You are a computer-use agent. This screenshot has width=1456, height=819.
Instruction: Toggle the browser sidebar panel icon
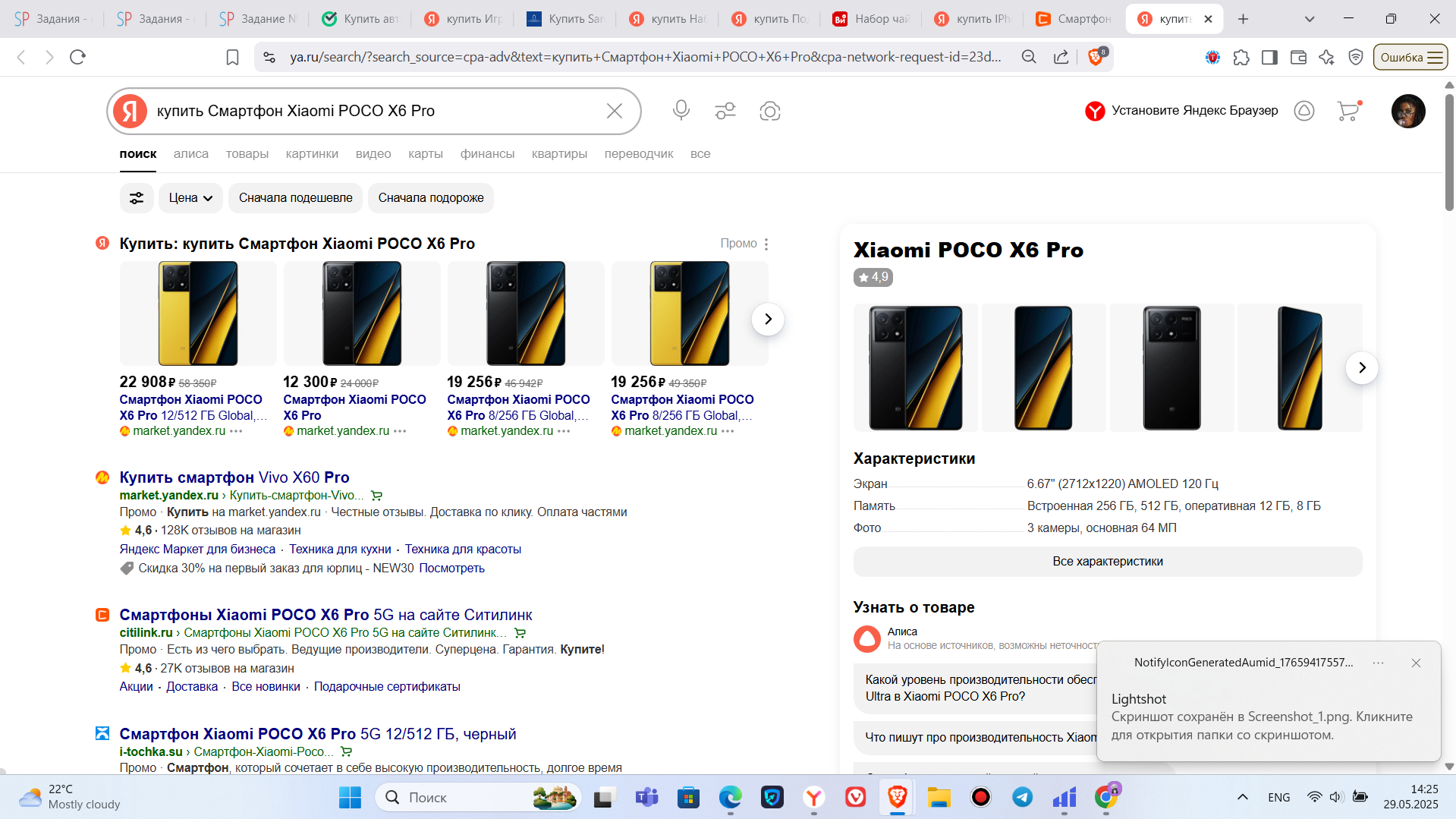coord(1269,57)
